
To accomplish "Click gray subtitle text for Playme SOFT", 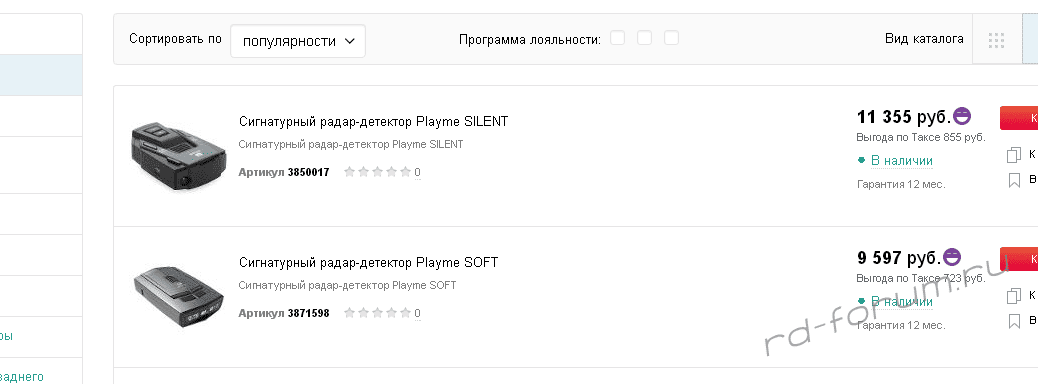I will [347, 285].
